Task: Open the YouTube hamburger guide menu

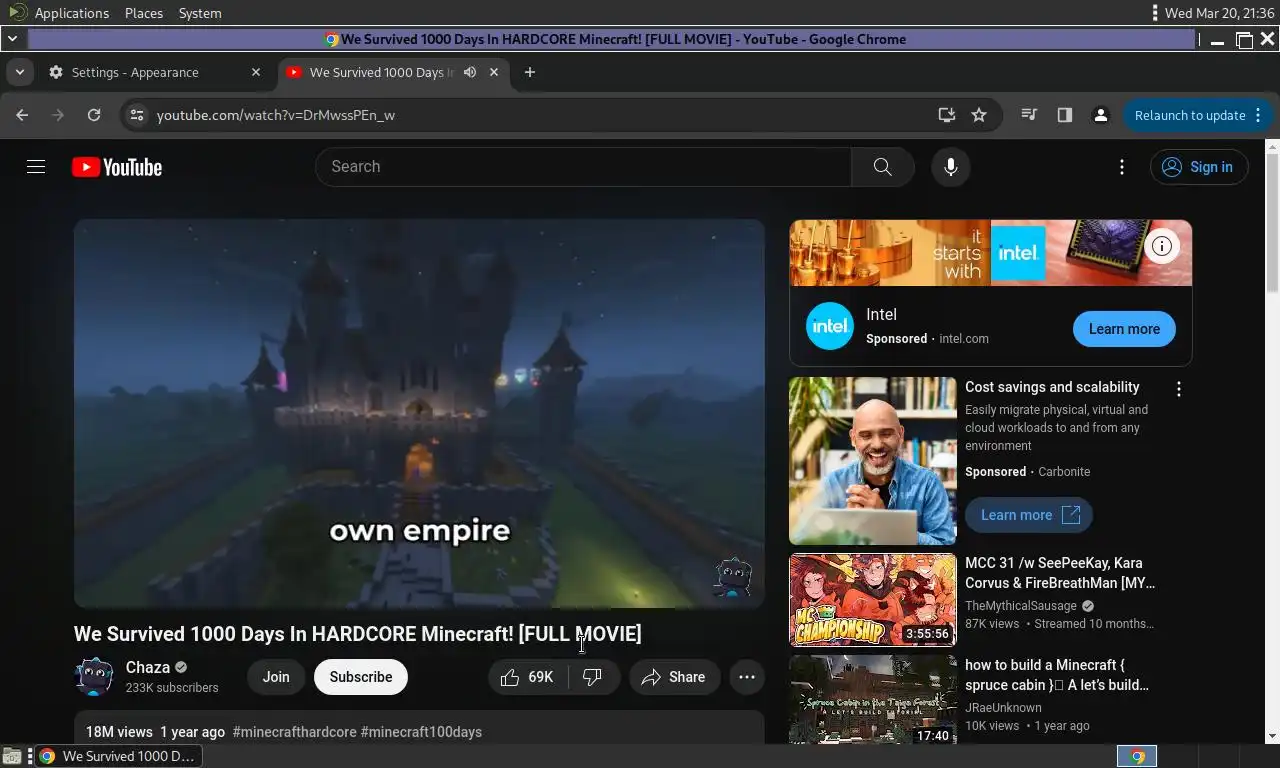Action: pos(36,167)
